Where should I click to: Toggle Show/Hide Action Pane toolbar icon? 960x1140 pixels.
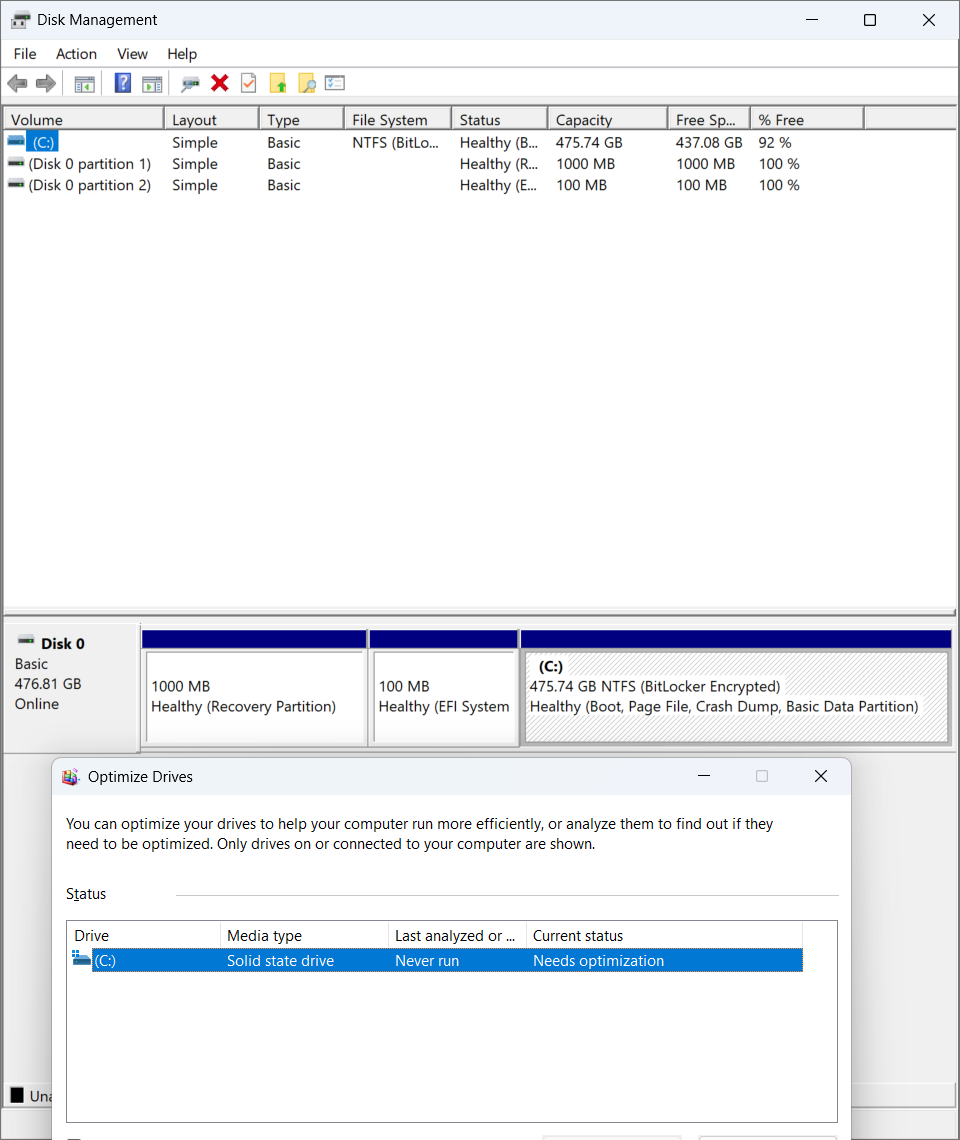(x=152, y=84)
